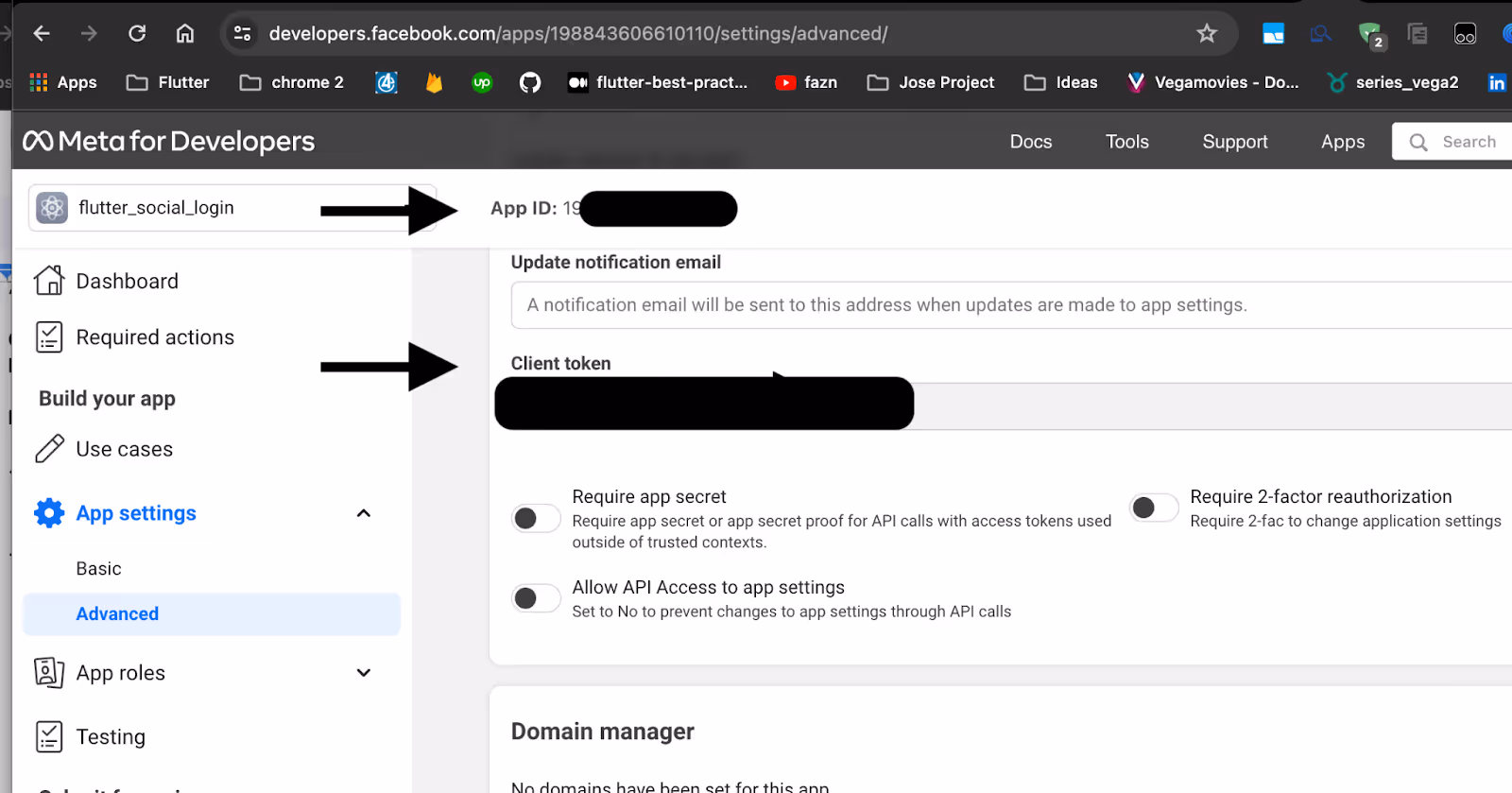This screenshot has width=1512, height=793.
Task: Click the Build your app heading
Action: coord(107,399)
